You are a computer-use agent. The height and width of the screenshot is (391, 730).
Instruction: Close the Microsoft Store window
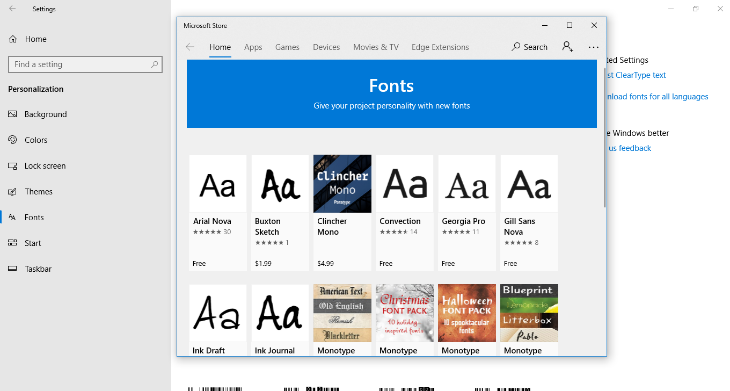click(594, 25)
